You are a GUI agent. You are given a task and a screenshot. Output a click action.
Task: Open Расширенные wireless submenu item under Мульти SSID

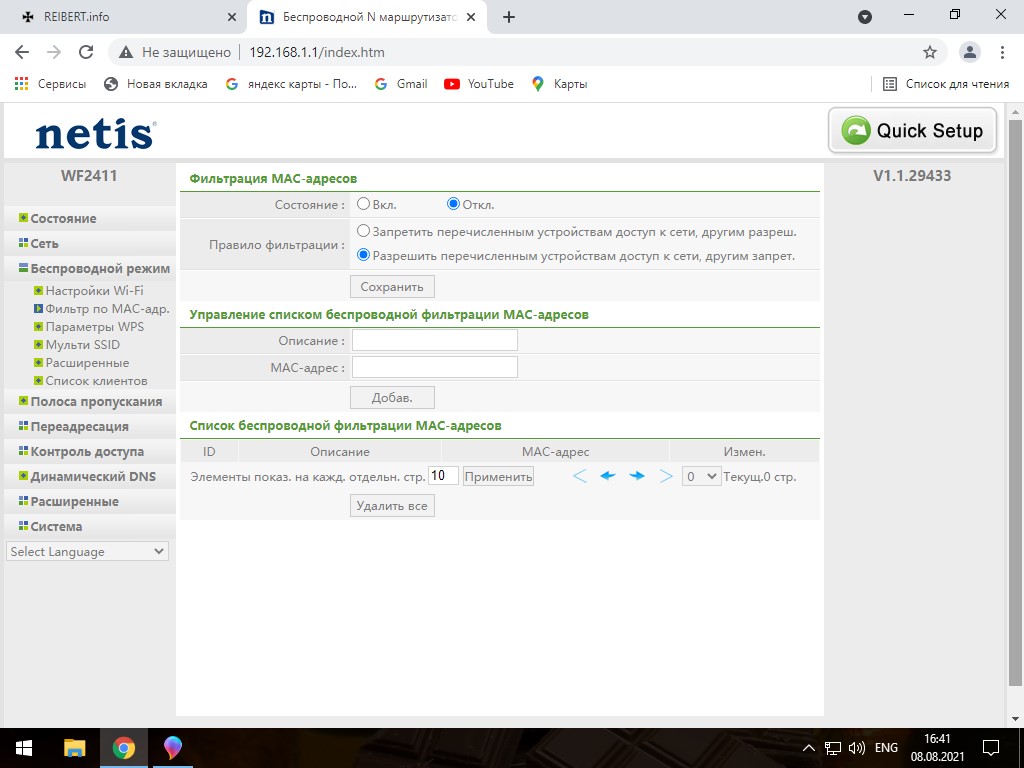pos(82,362)
